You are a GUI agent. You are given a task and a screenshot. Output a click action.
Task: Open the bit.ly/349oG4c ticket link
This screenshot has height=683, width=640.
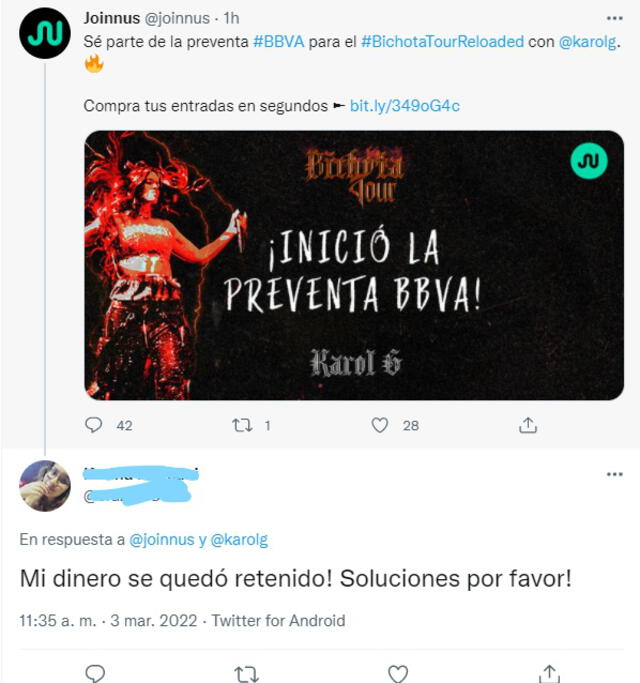(x=405, y=106)
